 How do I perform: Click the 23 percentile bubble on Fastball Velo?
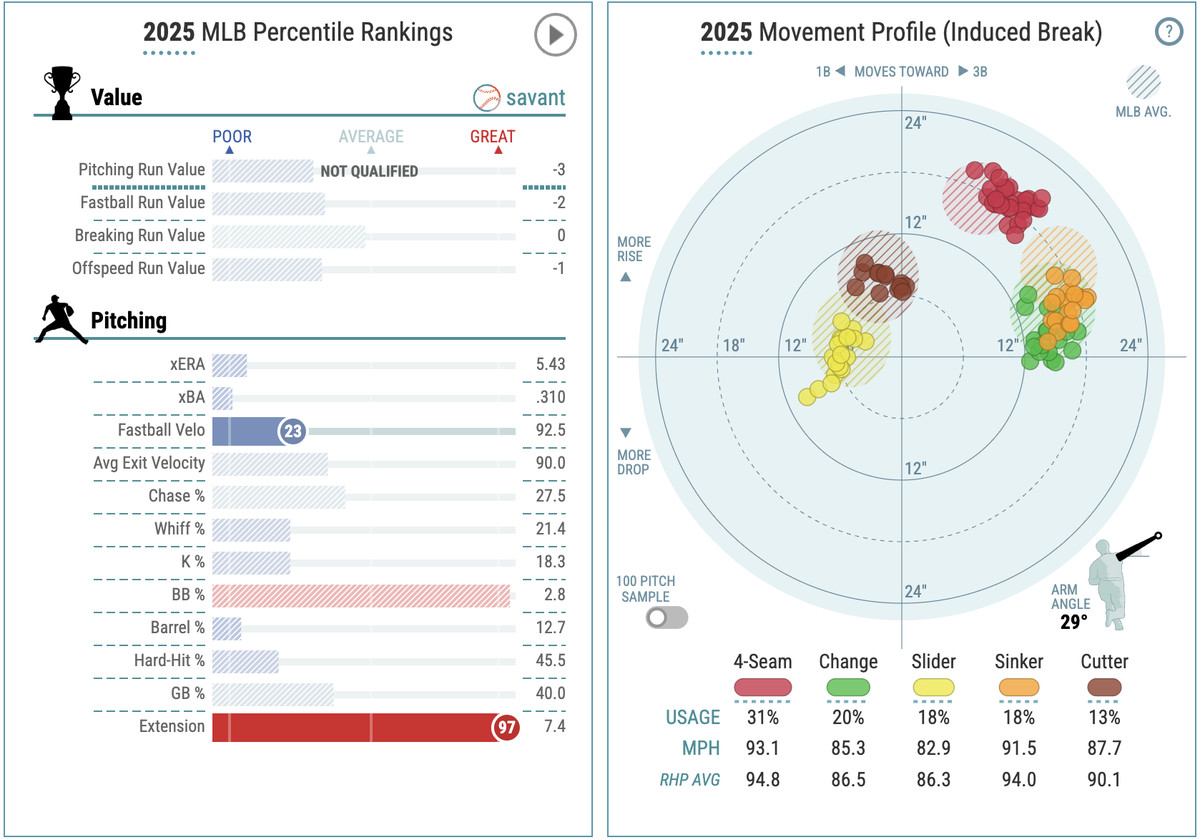[x=291, y=431]
